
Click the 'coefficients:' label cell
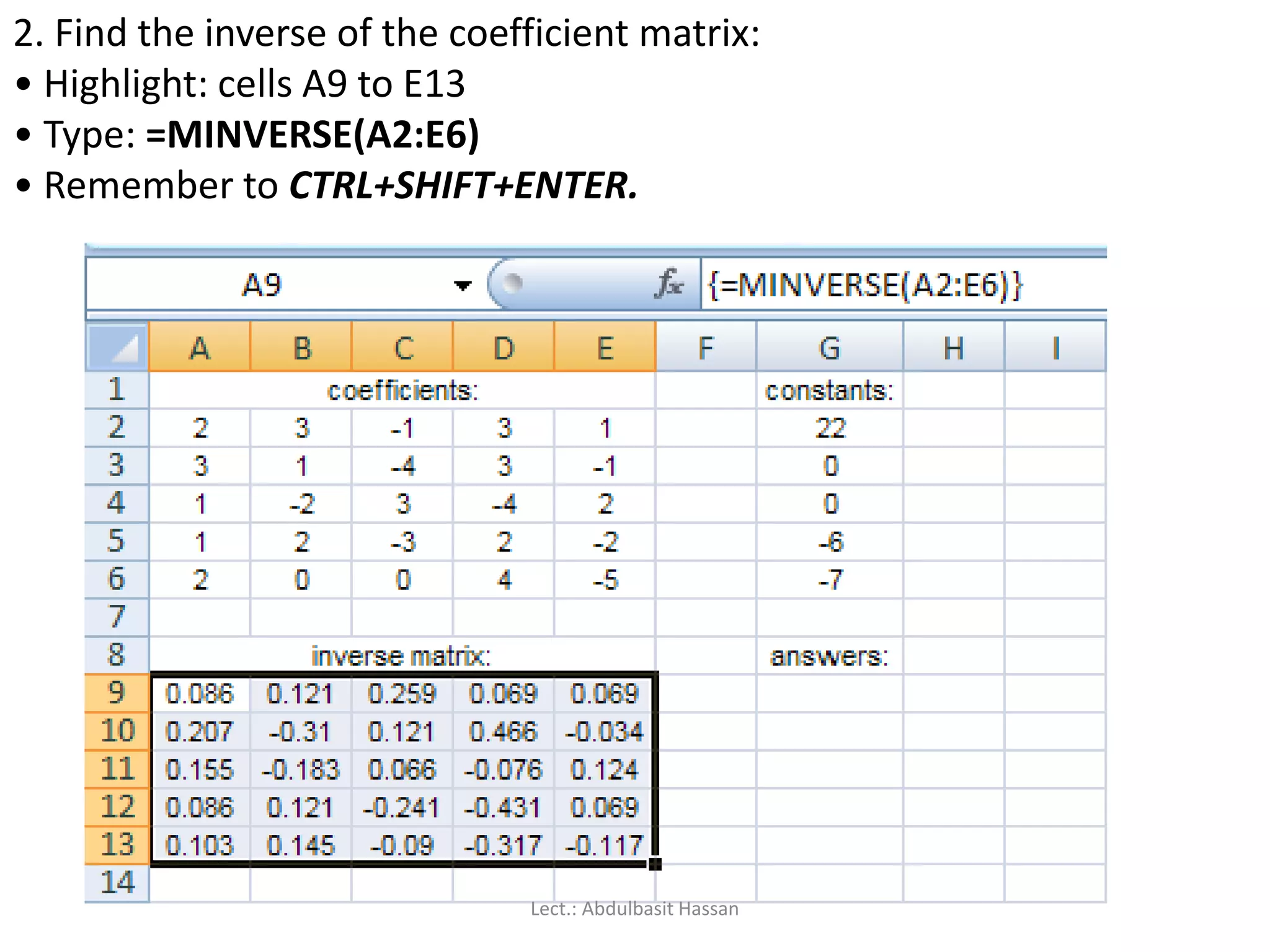point(402,390)
